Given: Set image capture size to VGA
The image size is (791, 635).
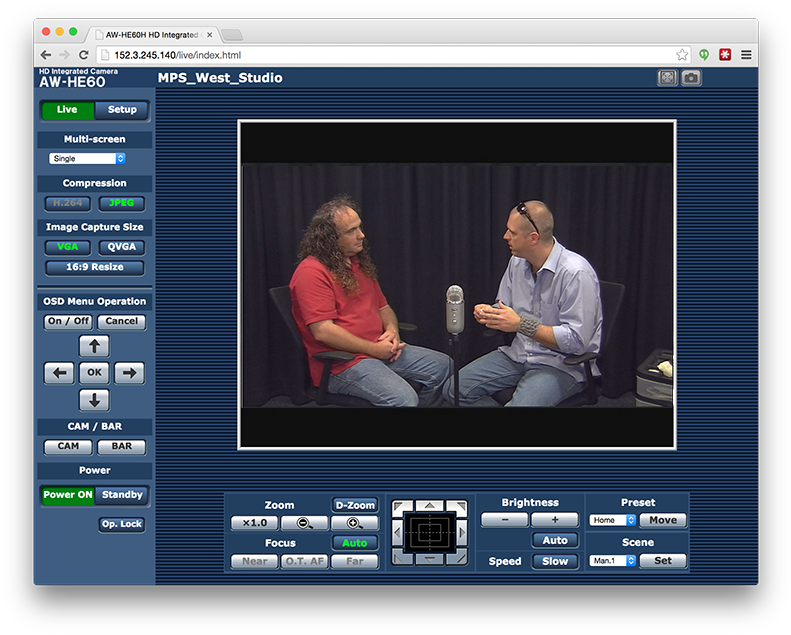Looking at the screenshot, I should pyautogui.click(x=68, y=247).
